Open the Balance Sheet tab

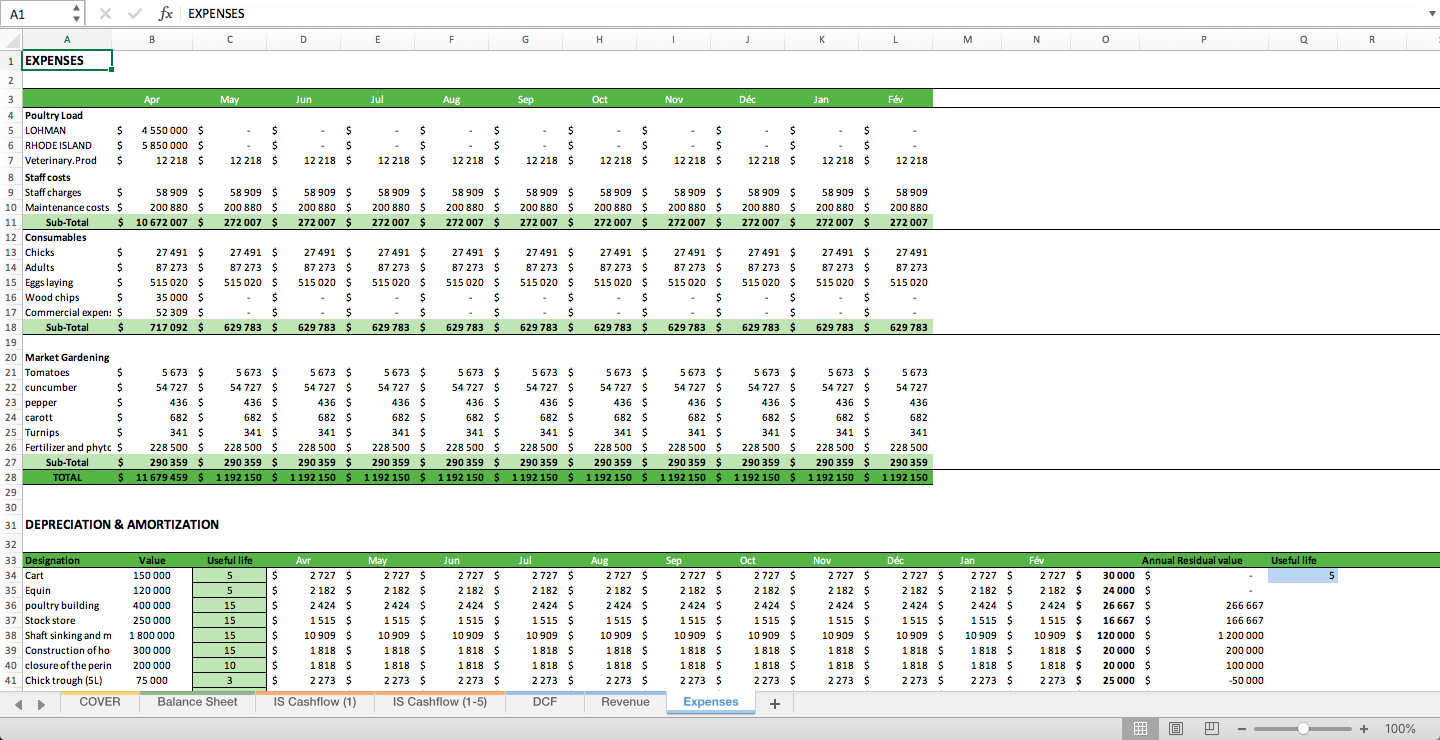[x=197, y=702]
